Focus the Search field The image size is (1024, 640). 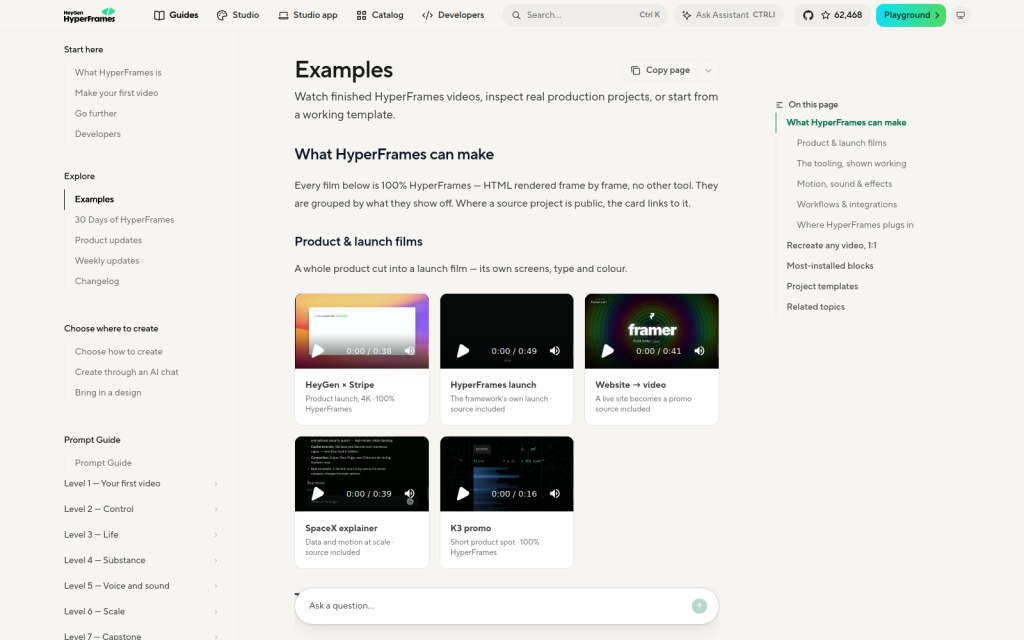(584, 15)
